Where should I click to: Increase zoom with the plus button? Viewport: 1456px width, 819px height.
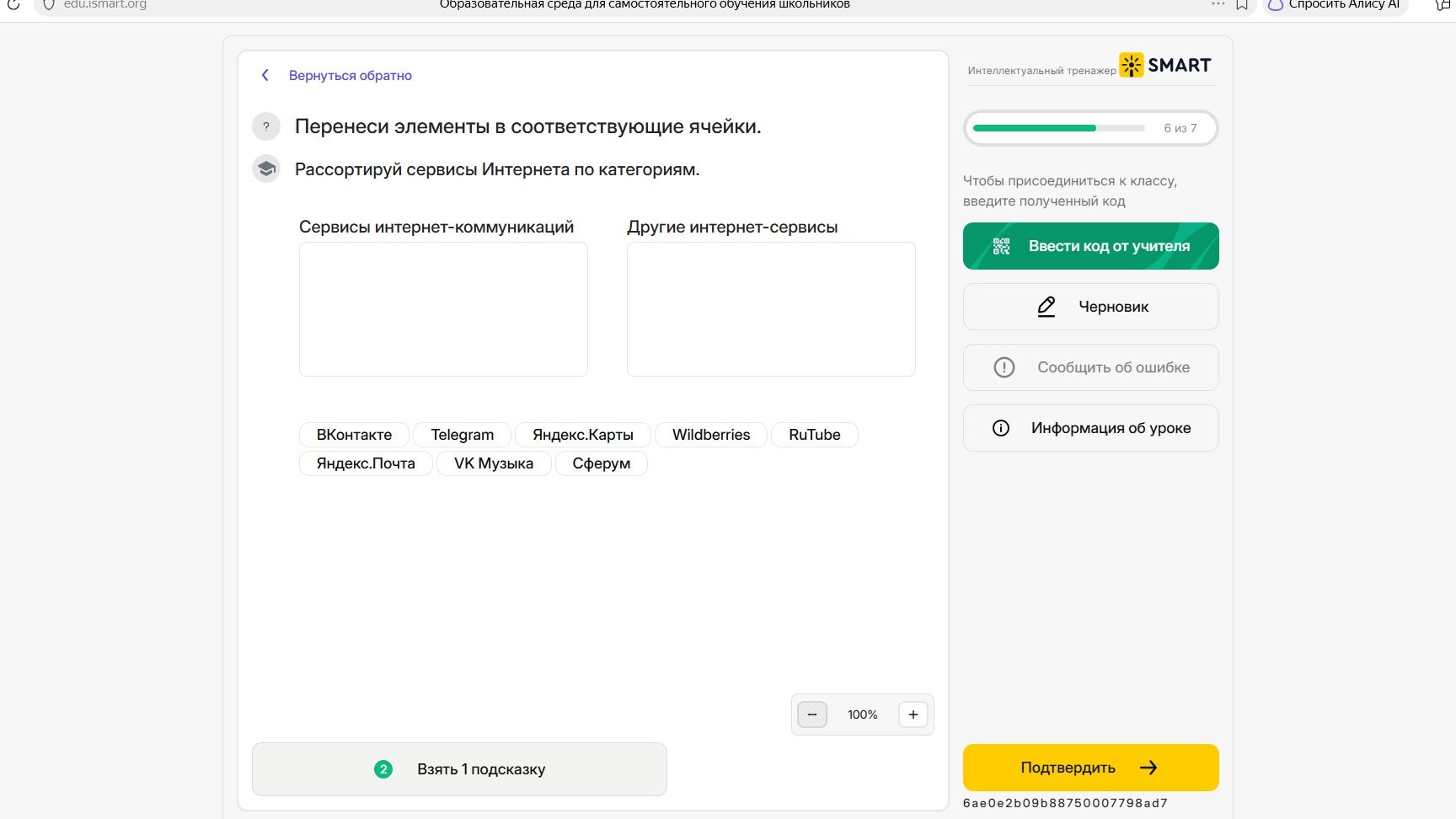(913, 715)
